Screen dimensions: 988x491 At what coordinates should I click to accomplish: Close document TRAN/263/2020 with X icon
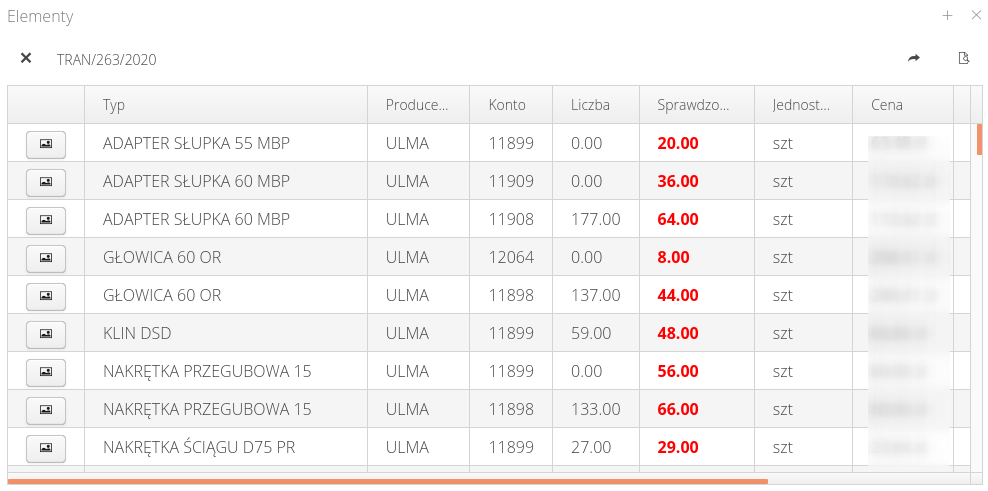(26, 59)
